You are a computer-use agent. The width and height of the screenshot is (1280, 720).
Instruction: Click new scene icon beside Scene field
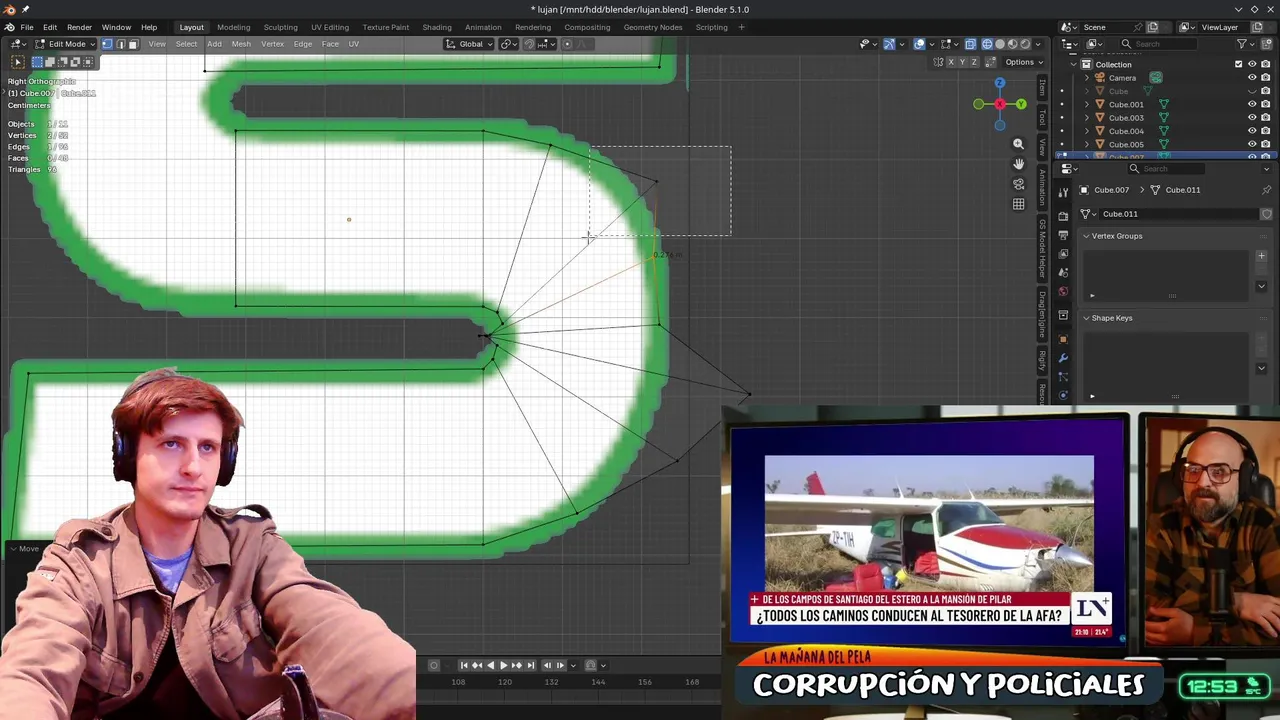(x=1152, y=27)
